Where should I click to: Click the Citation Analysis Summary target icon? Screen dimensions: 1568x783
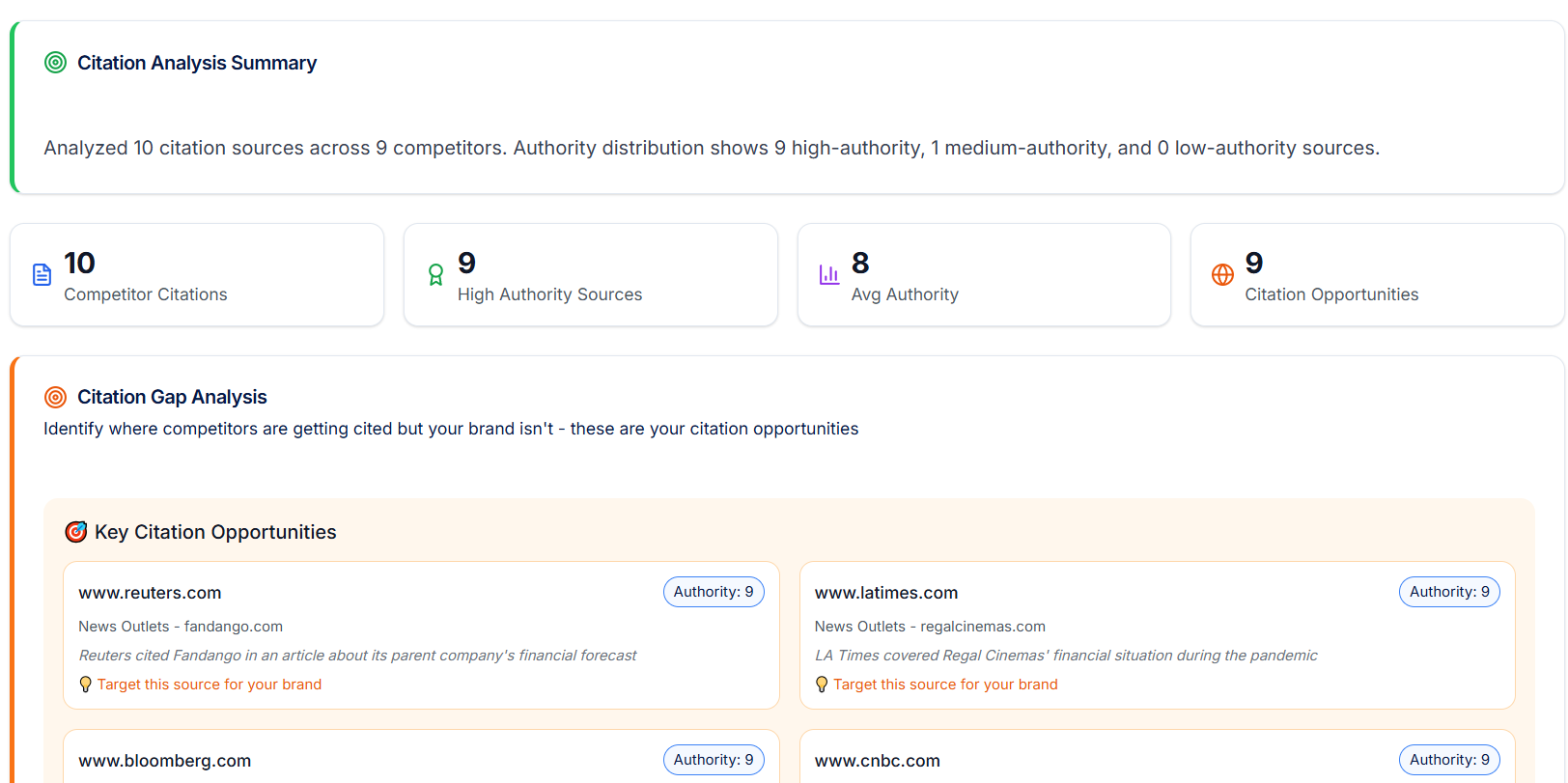(x=56, y=63)
